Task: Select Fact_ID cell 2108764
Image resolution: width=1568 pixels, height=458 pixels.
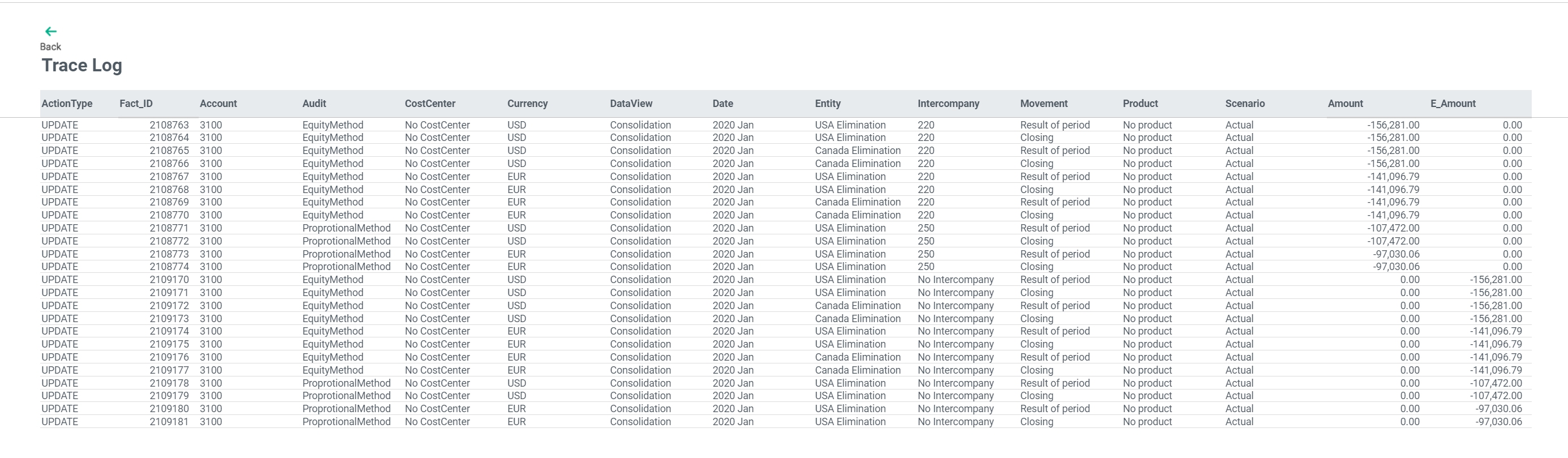Action: coord(169,138)
